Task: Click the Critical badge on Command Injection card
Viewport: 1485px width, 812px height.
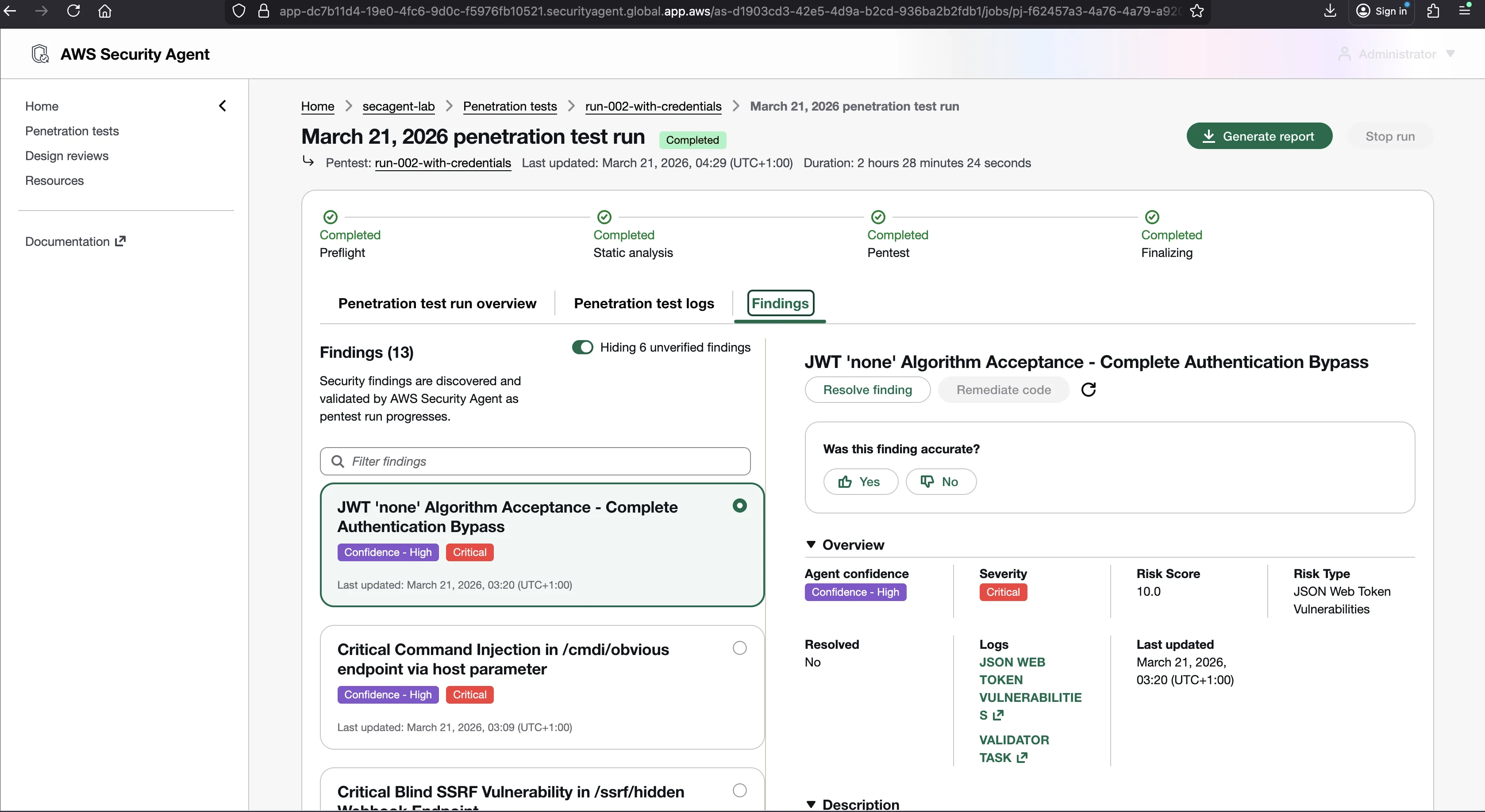Action: tap(469, 694)
